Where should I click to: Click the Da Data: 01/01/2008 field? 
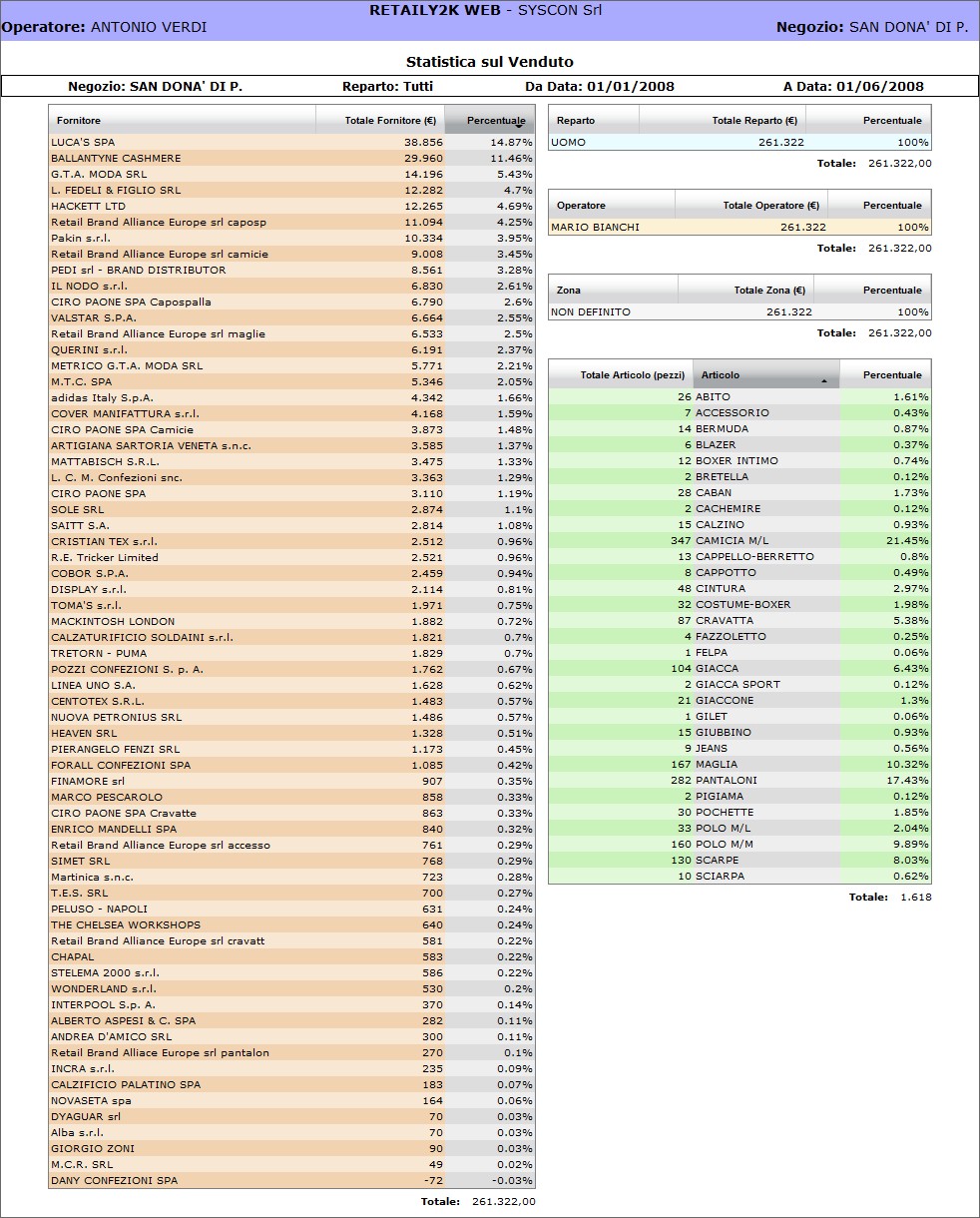tap(600, 87)
